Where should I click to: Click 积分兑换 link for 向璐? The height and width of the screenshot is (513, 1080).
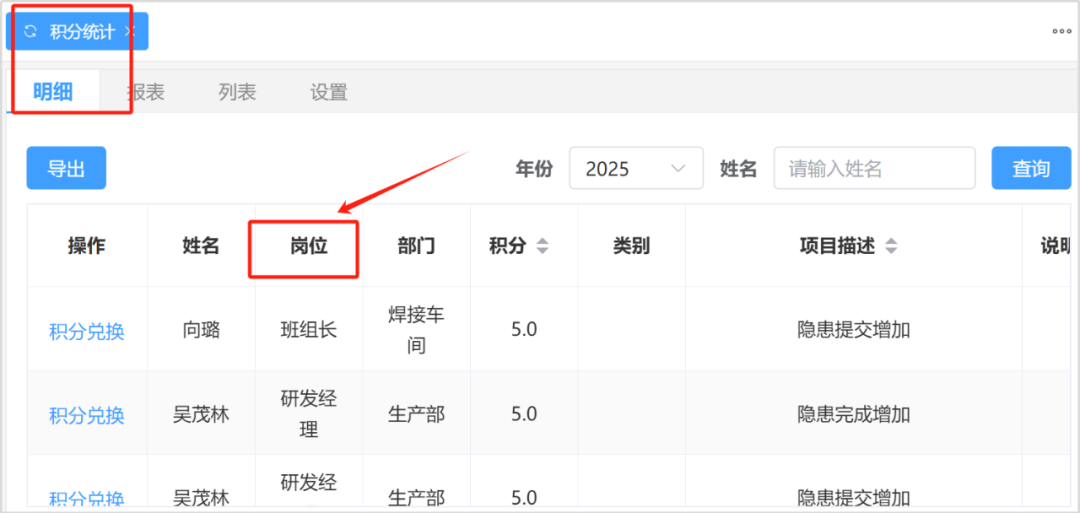tap(87, 331)
